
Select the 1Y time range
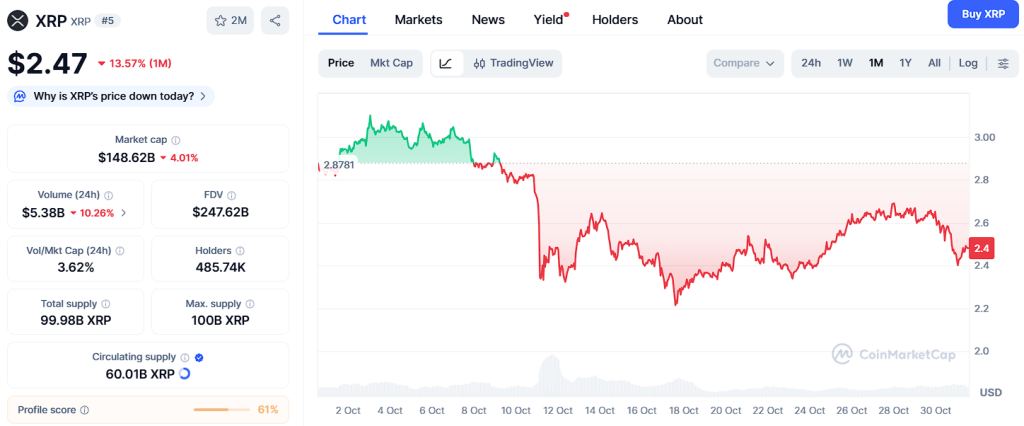pos(905,63)
